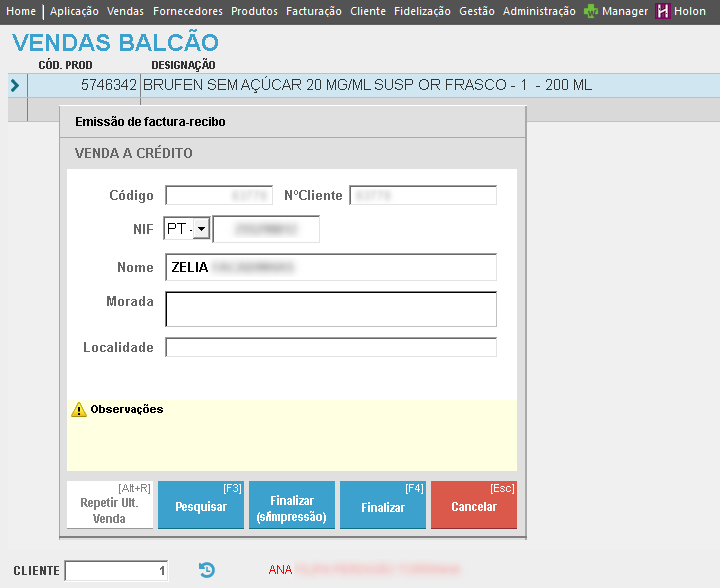The image size is (720, 588).
Task: Select the Brufen sem açúcar product row
Action: pyautogui.click(x=366, y=86)
